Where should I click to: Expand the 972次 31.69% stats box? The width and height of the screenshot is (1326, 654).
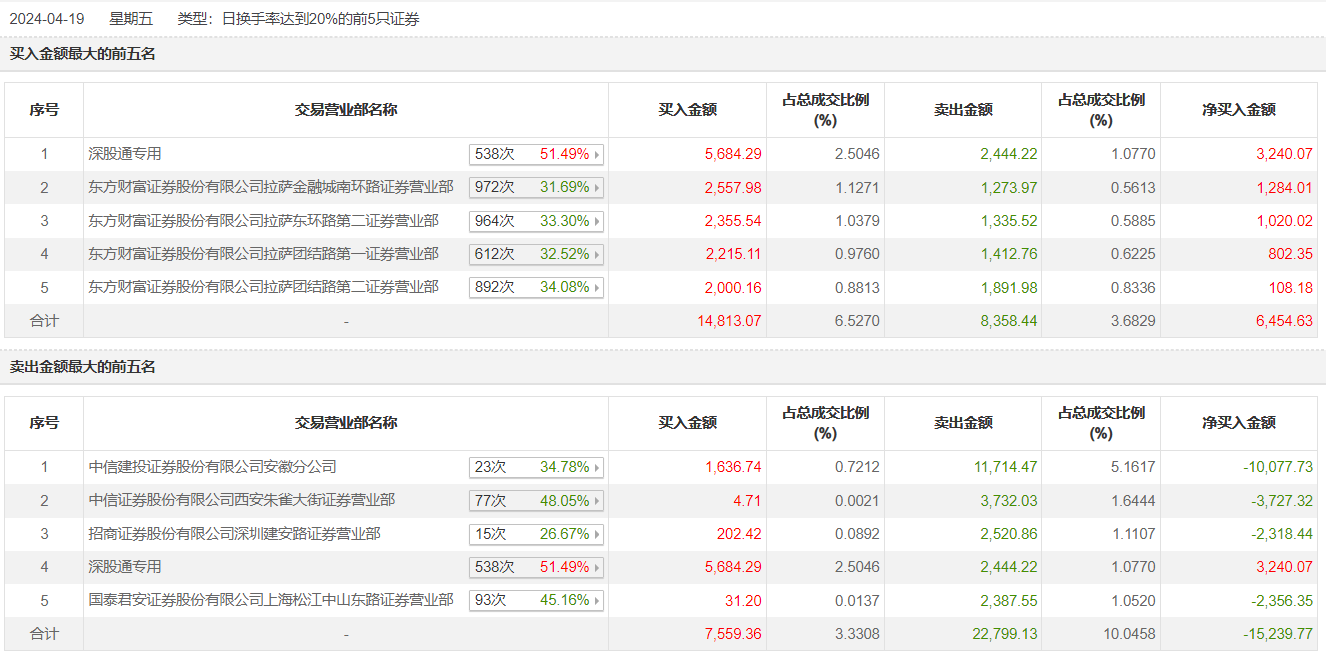536,187
